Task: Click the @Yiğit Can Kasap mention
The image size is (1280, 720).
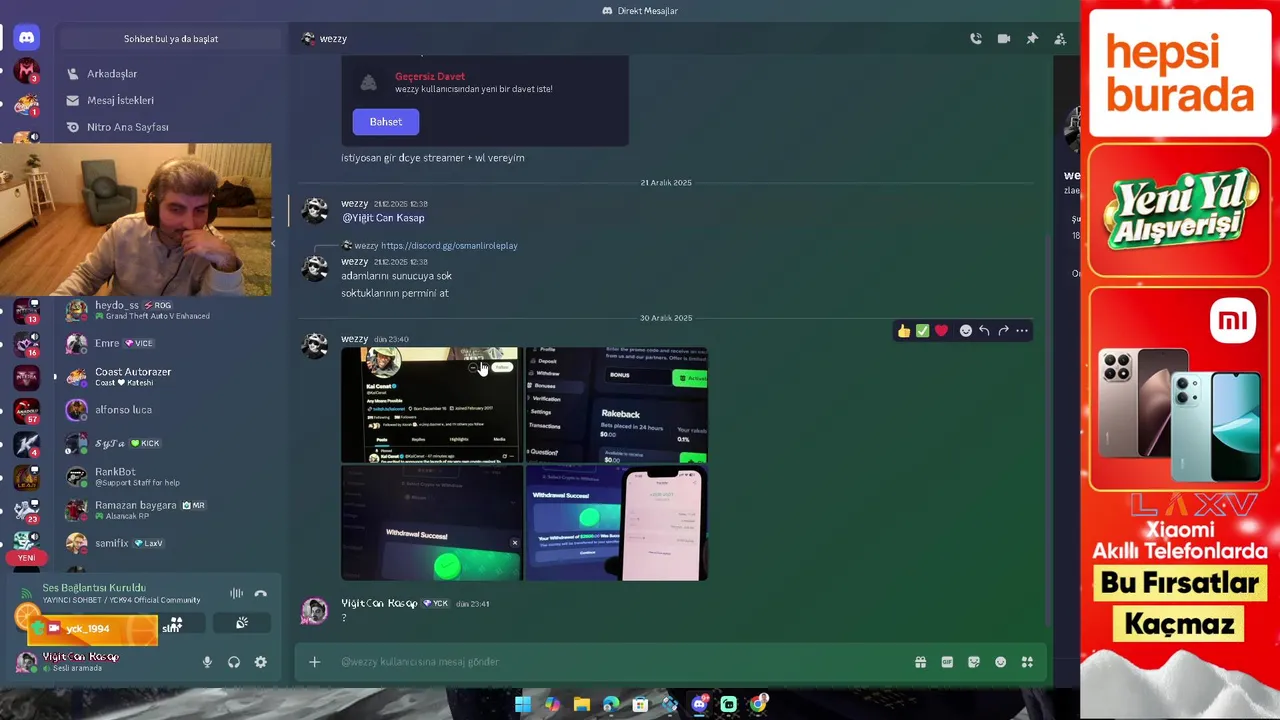Action: (x=383, y=218)
